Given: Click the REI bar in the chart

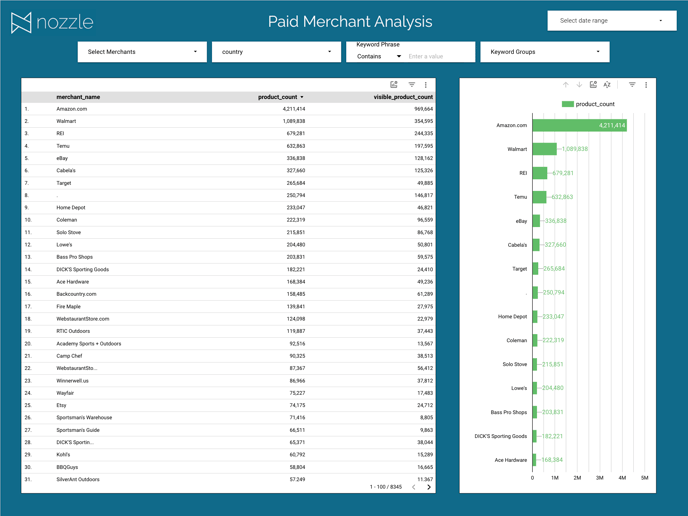Looking at the screenshot, I should pyautogui.click(x=540, y=173).
